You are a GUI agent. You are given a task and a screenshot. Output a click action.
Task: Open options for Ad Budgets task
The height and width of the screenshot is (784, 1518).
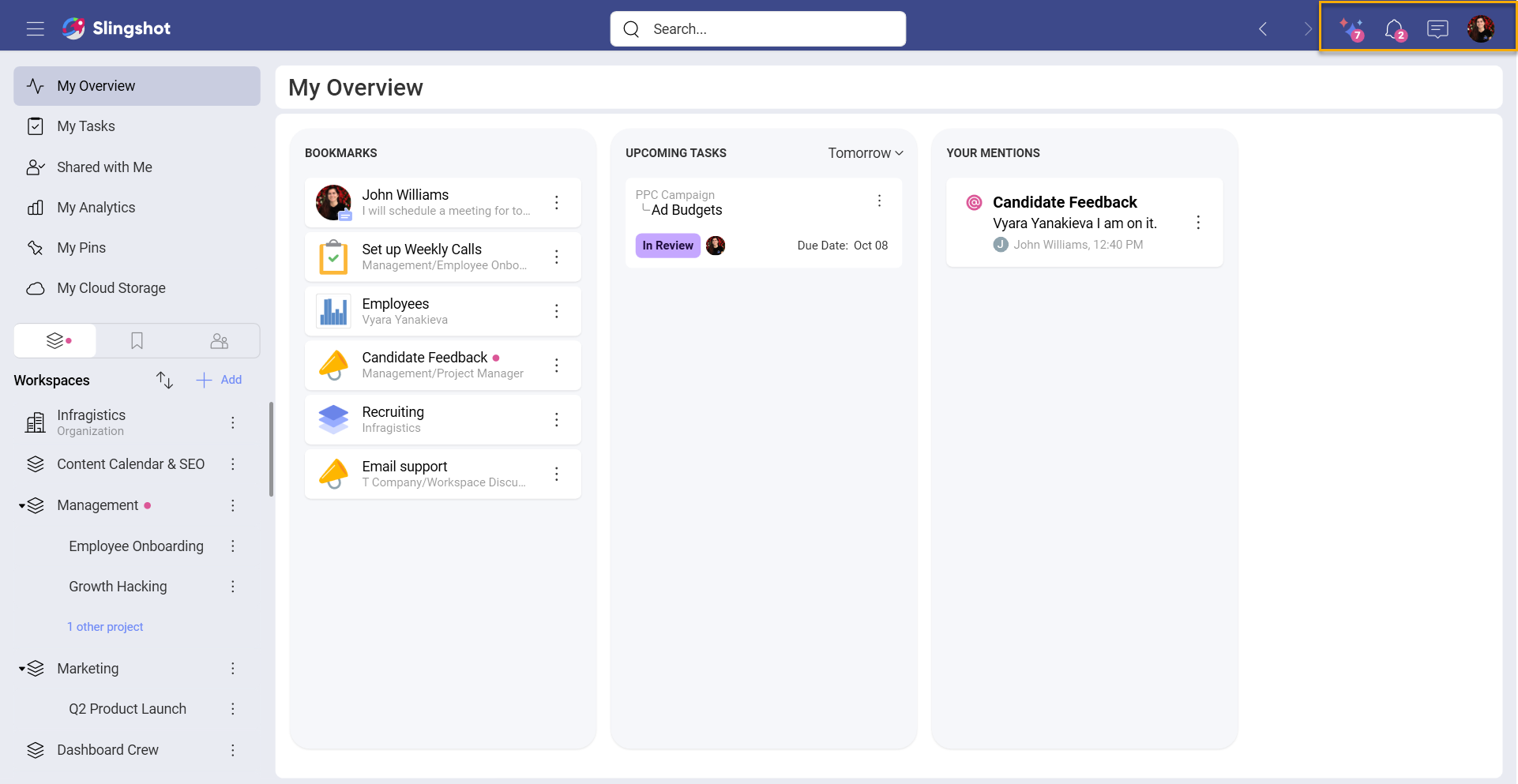coord(879,201)
